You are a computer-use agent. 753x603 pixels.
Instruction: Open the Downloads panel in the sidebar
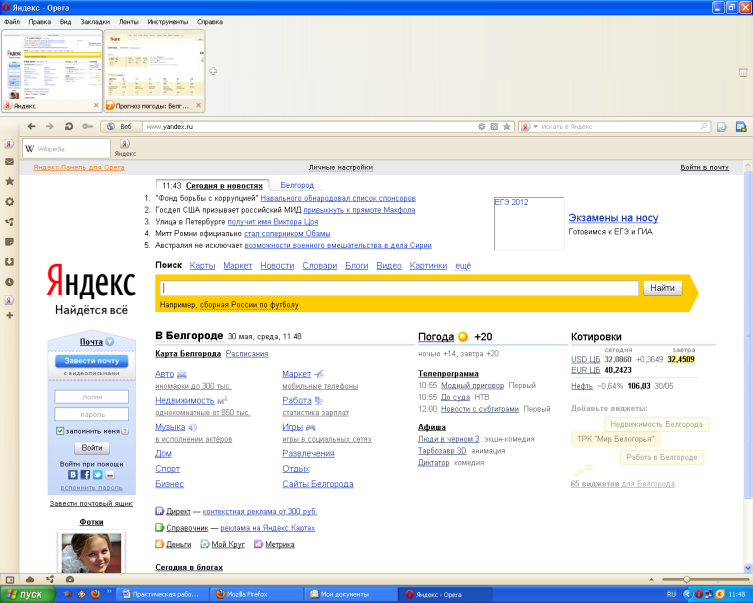[9, 262]
